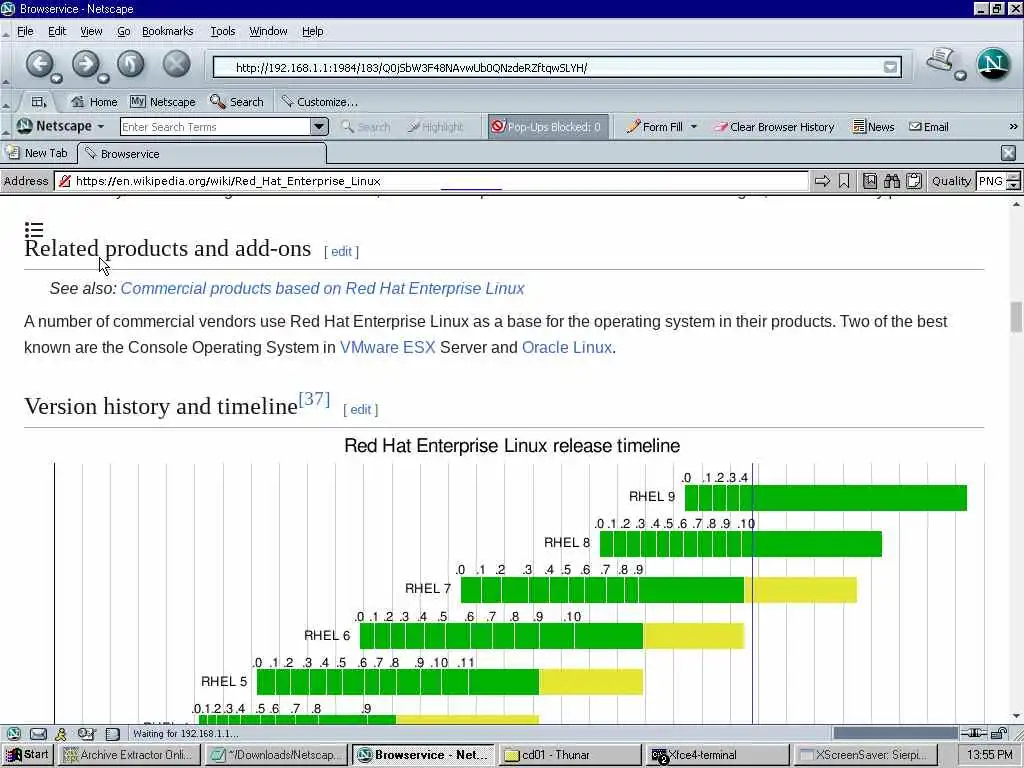Open the Netscape toolbar brand dropdown

click(101, 126)
